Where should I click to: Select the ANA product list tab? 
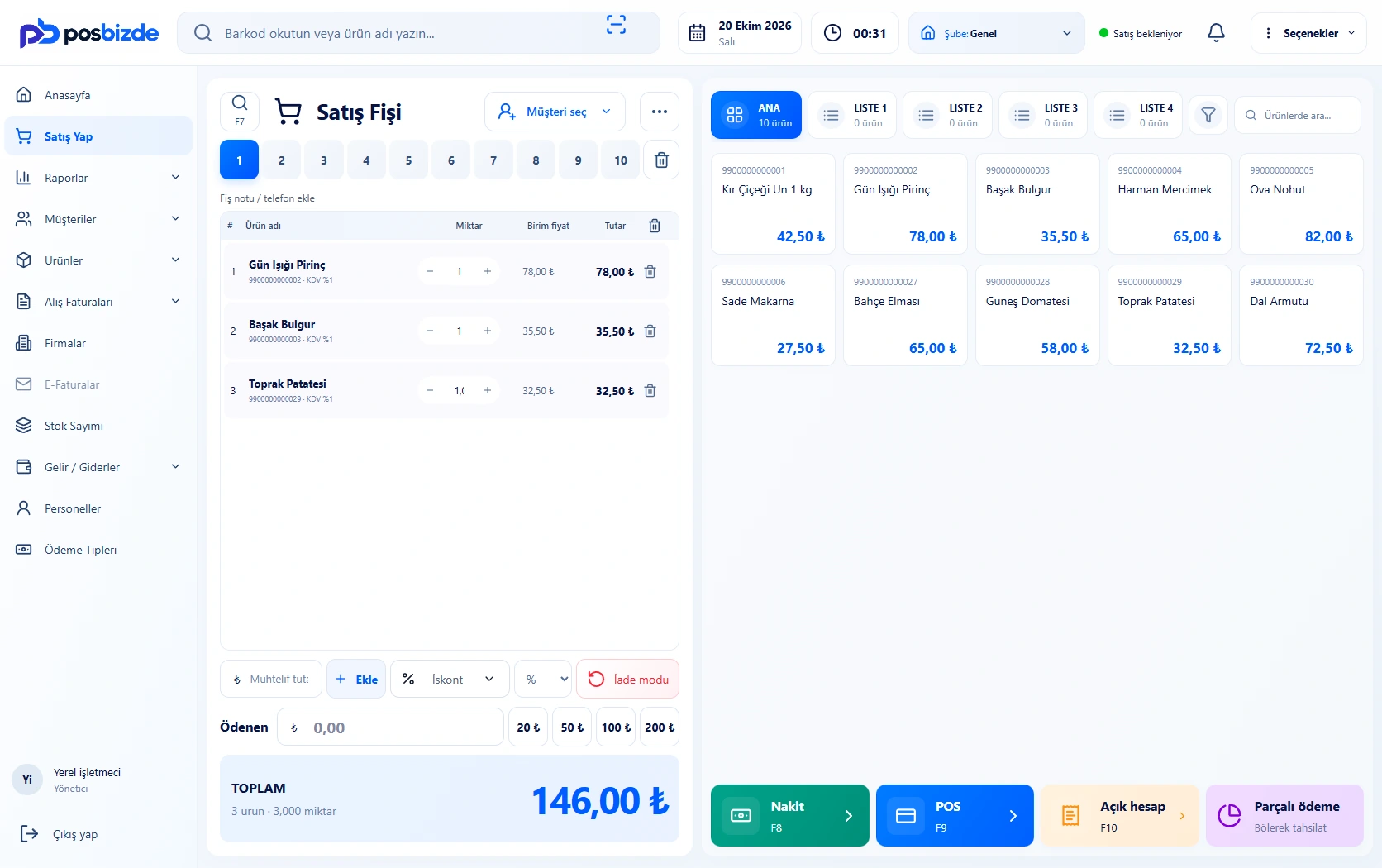tap(756, 115)
